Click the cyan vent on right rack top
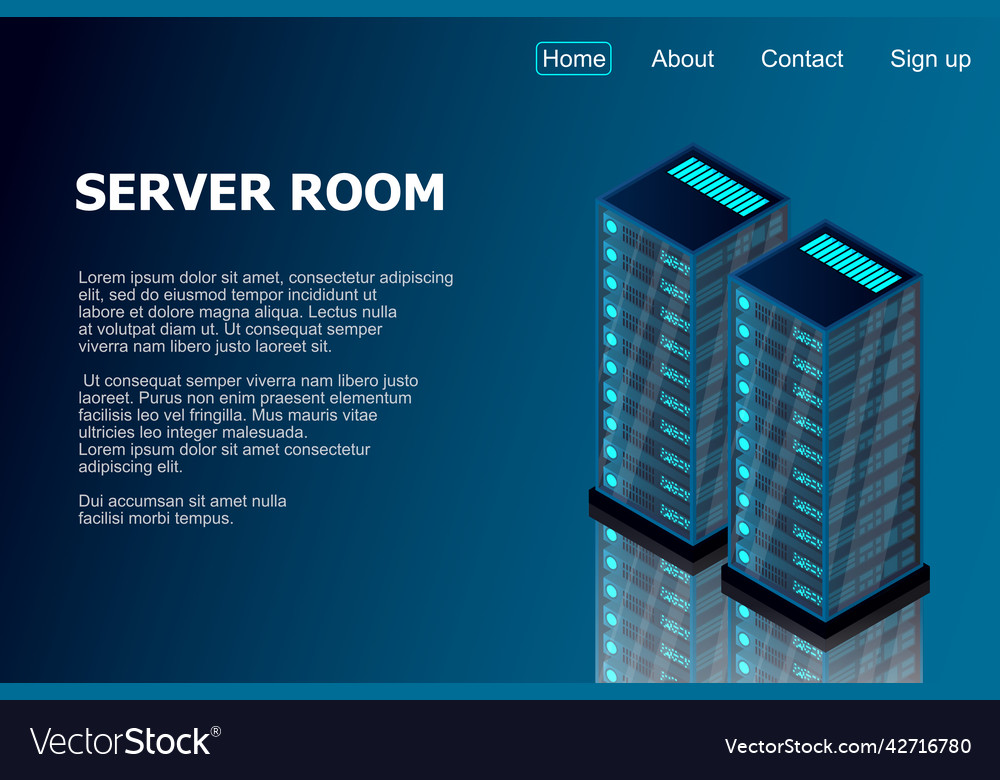The height and width of the screenshot is (780, 1000). coord(850,262)
